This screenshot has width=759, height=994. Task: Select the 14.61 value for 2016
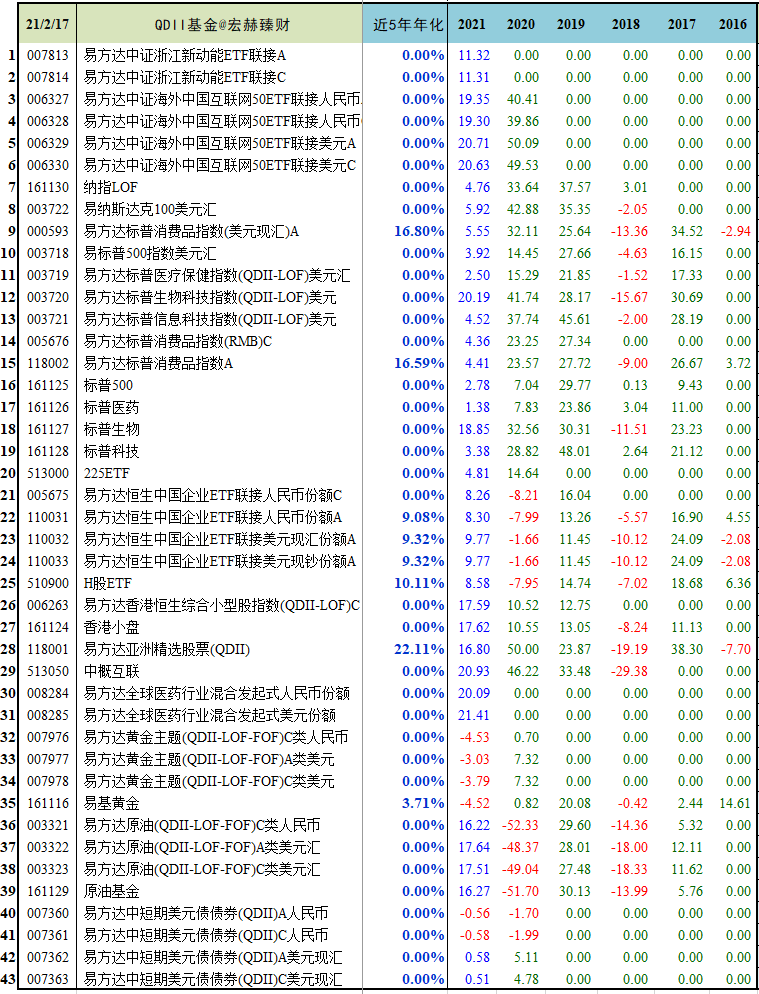tap(735, 803)
